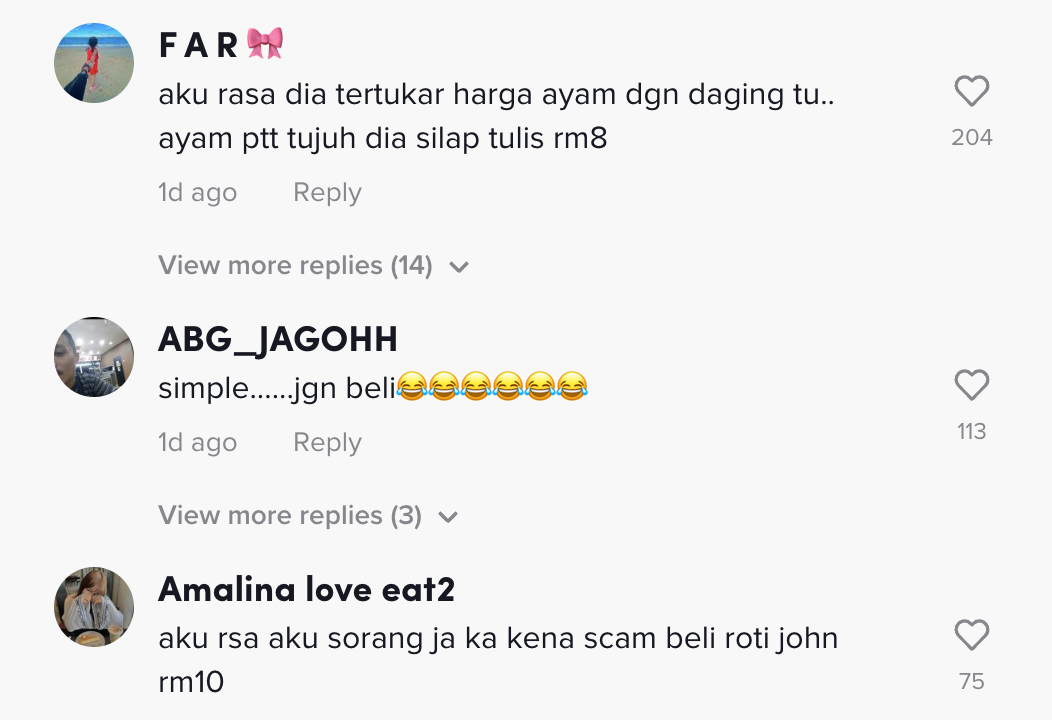Open Amalina love eat2's avatar
This screenshot has width=1052, height=720.
coord(94,607)
